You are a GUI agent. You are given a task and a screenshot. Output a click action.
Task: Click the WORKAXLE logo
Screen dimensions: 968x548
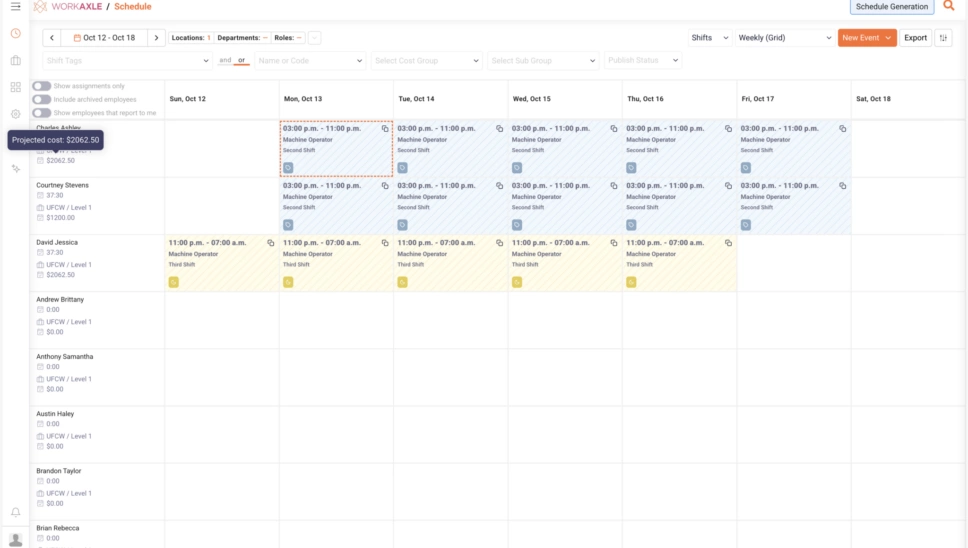coord(67,6)
